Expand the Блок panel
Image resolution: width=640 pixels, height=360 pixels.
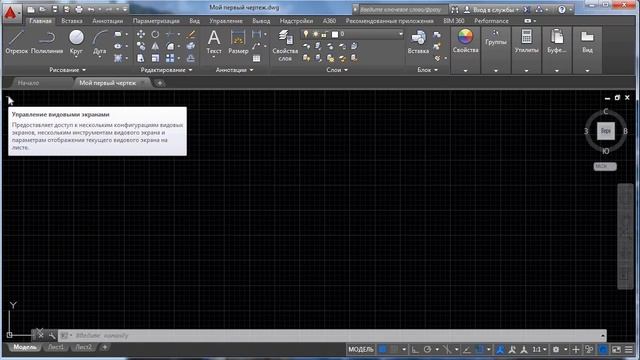pos(427,70)
